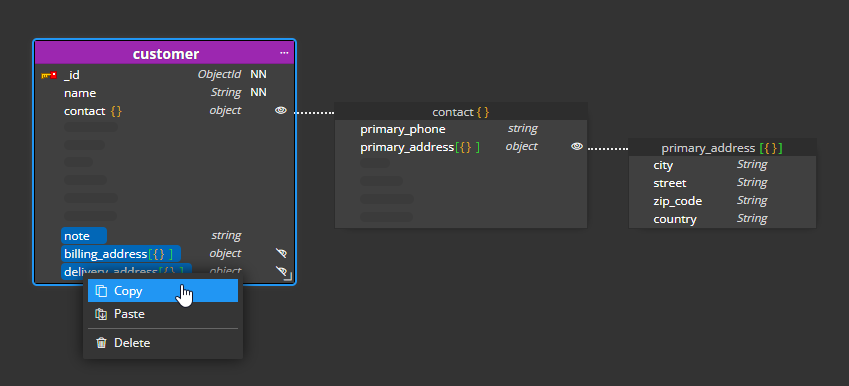Click the object datatype of contact field
This screenshot has width=849, height=386.
(225, 110)
